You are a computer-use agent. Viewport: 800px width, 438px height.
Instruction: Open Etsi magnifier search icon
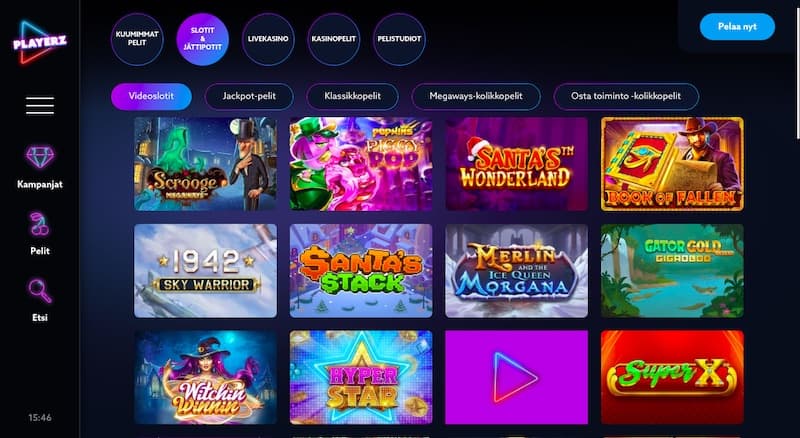pos(40,291)
